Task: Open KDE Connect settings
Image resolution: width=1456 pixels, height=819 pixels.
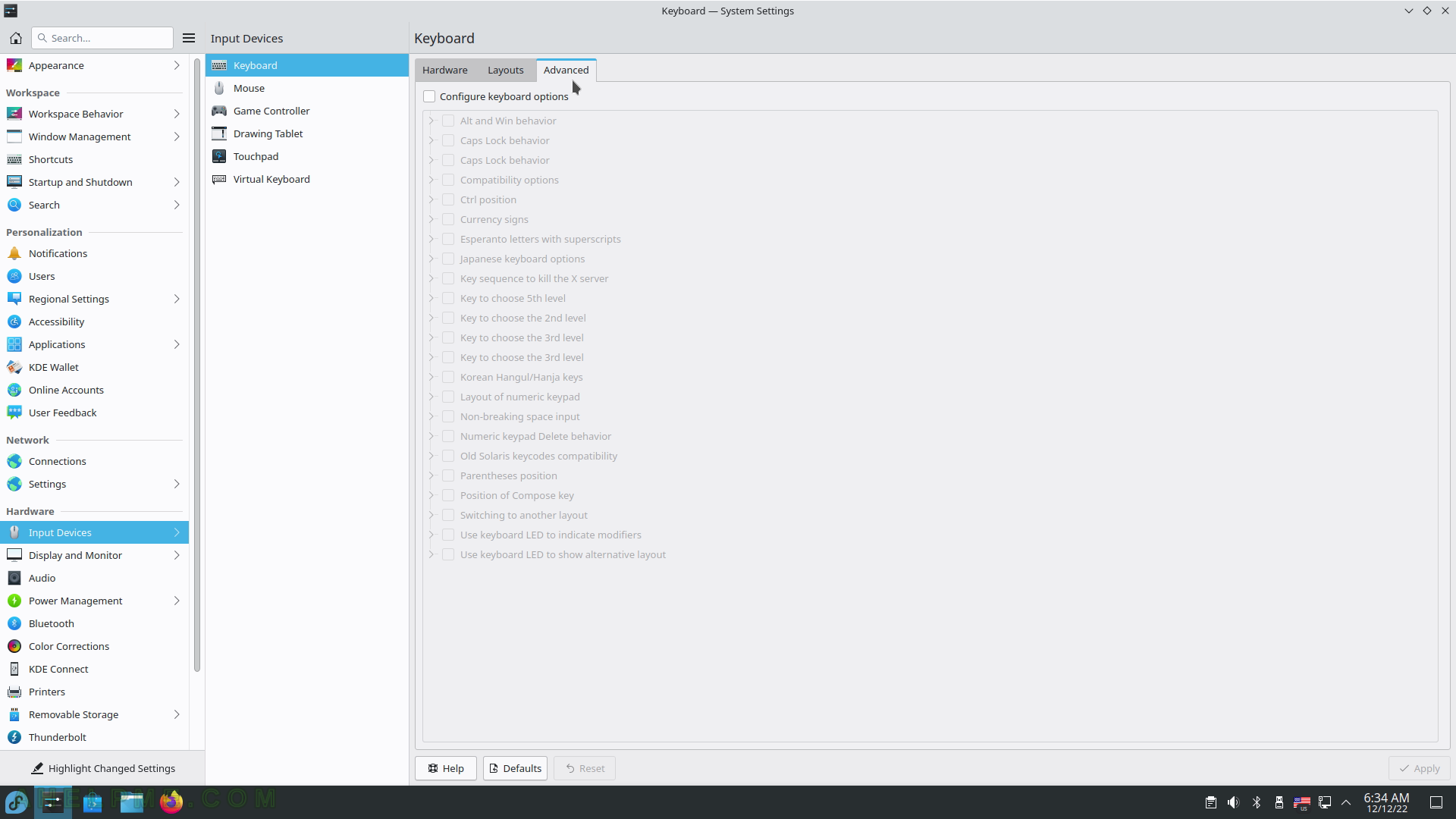Action: click(94, 669)
